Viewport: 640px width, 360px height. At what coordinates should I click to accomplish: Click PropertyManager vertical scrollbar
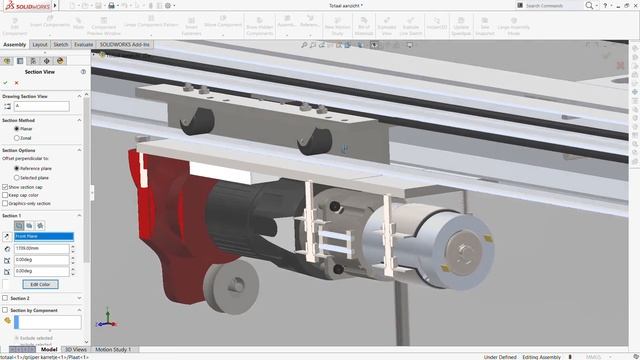coord(86,180)
